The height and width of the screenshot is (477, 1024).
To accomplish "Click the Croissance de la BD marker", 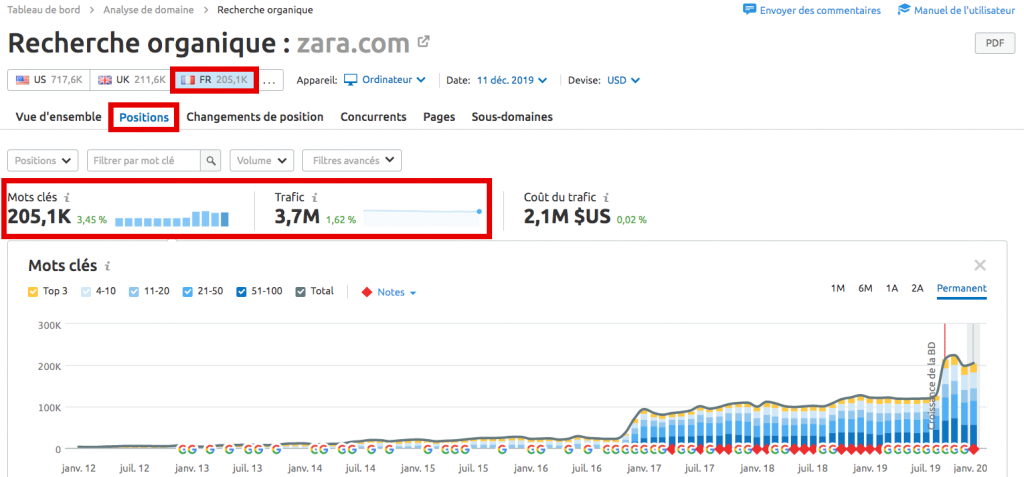I will [x=932, y=385].
